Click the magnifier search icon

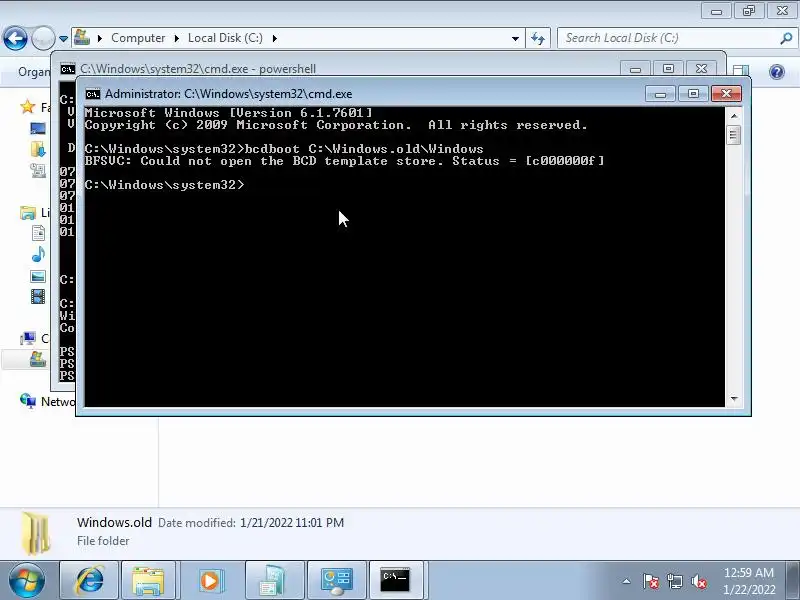(x=786, y=38)
